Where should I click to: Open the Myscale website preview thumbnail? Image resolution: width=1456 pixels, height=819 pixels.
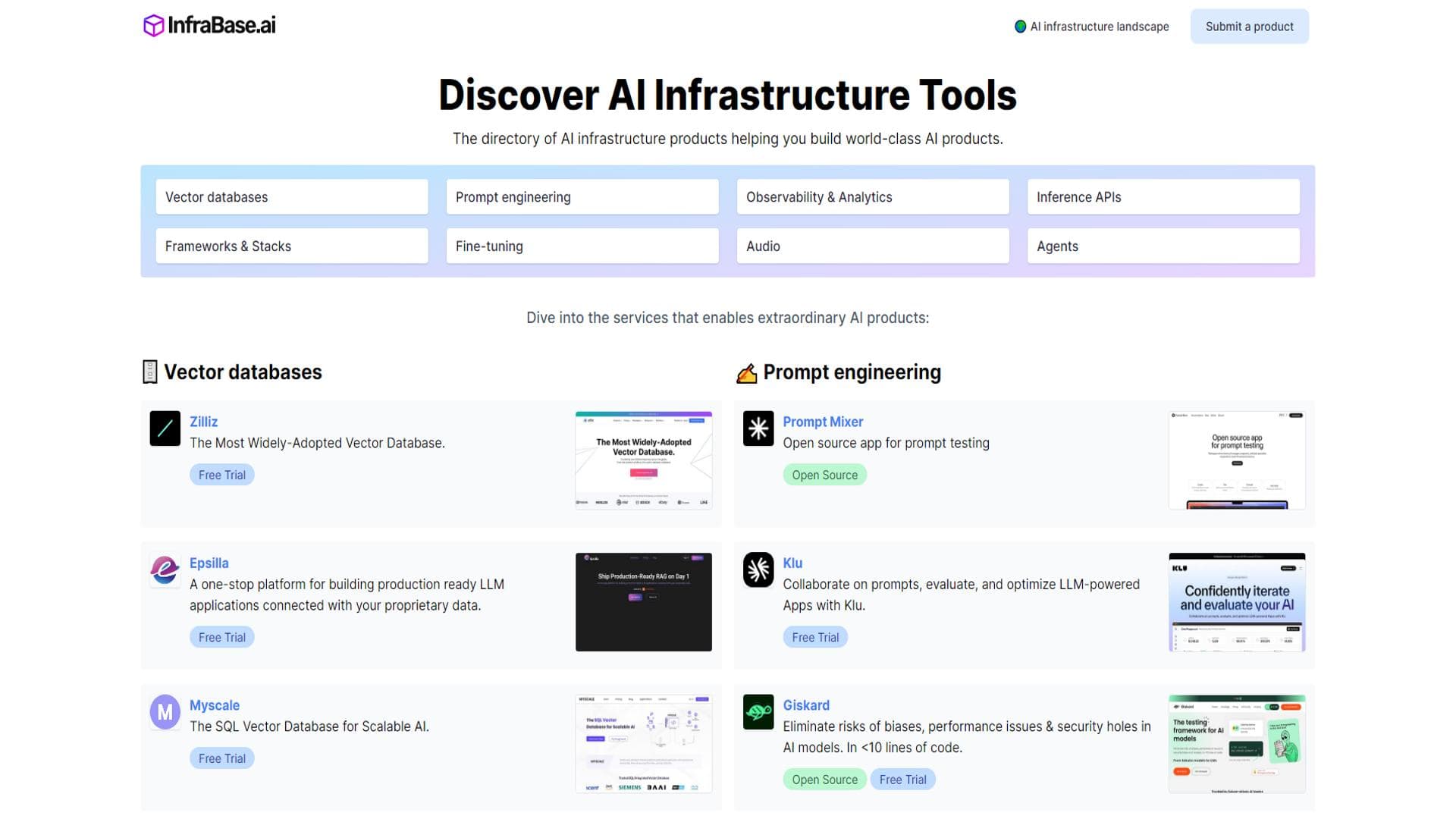[644, 744]
